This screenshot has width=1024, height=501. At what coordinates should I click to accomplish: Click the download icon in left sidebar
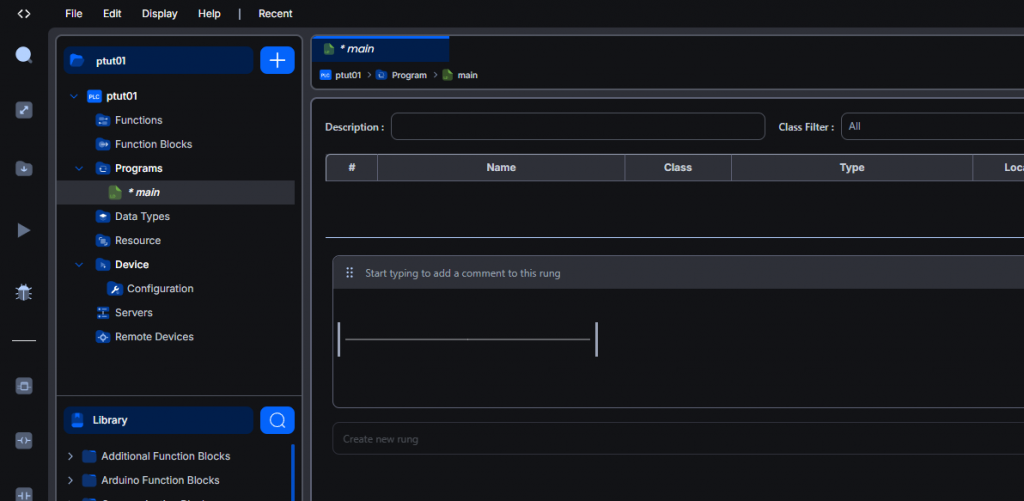(24, 169)
